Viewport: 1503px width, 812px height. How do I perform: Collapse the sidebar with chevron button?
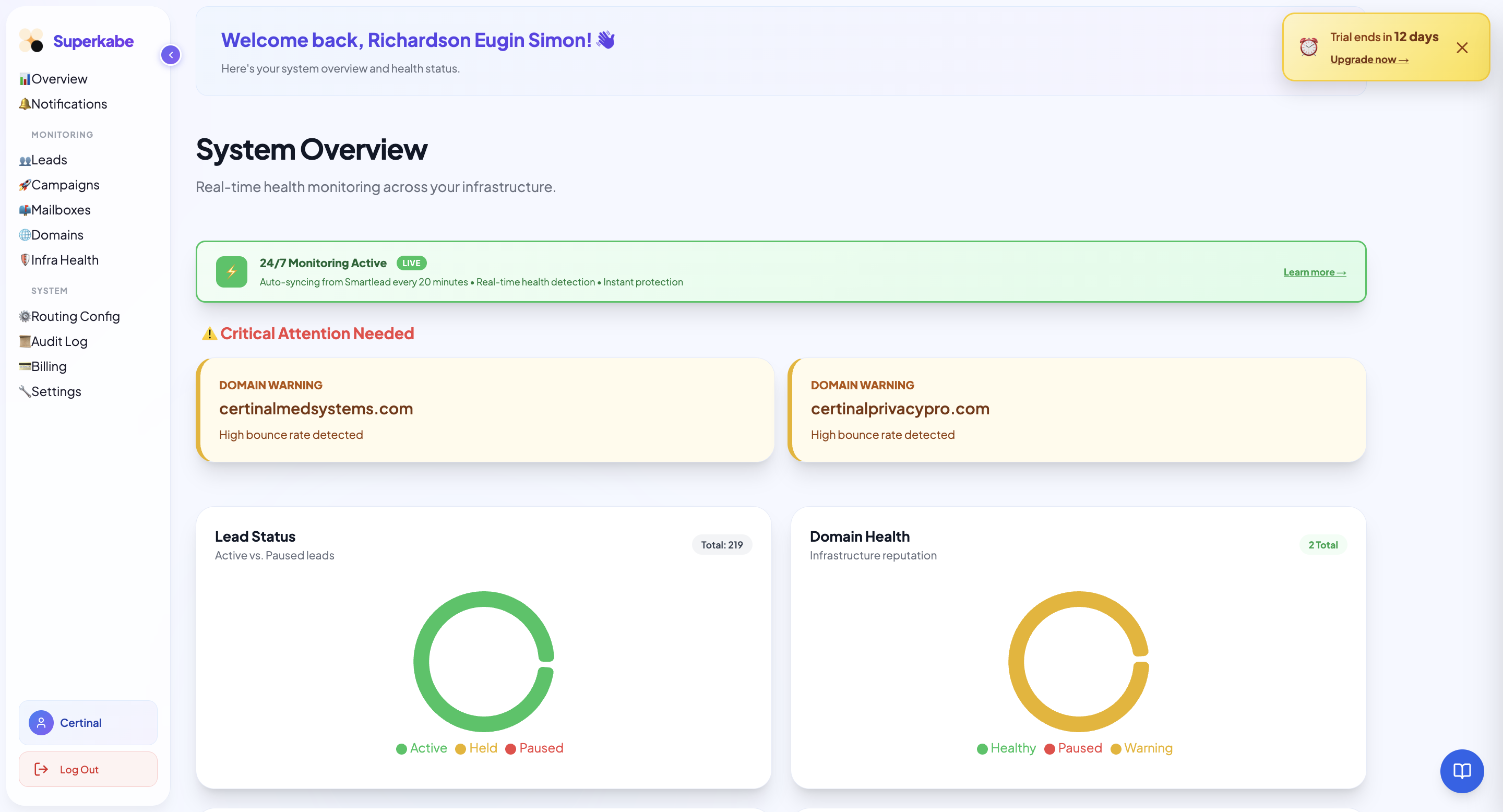pyautogui.click(x=170, y=55)
